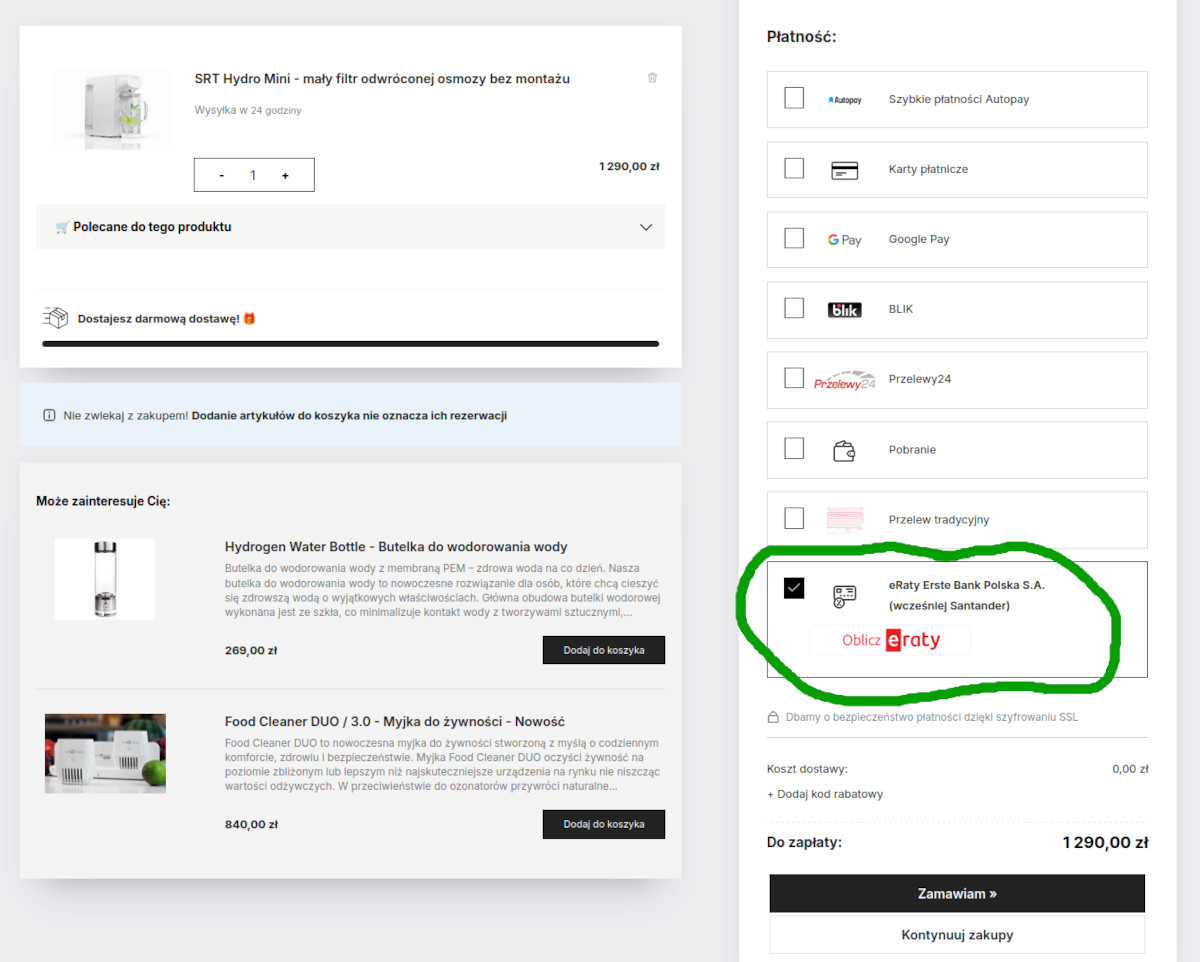
Task: Tick the Pobranie checkbox
Action: point(794,448)
